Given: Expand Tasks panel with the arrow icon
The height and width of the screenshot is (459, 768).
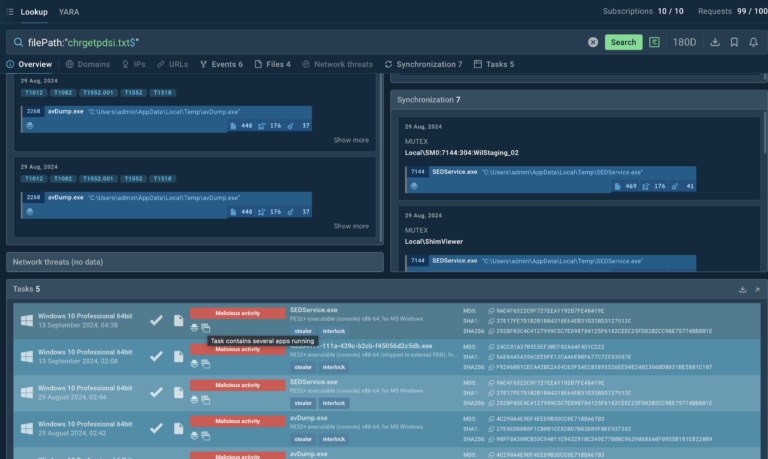Looking at the screenshot, I should point(756,289).
